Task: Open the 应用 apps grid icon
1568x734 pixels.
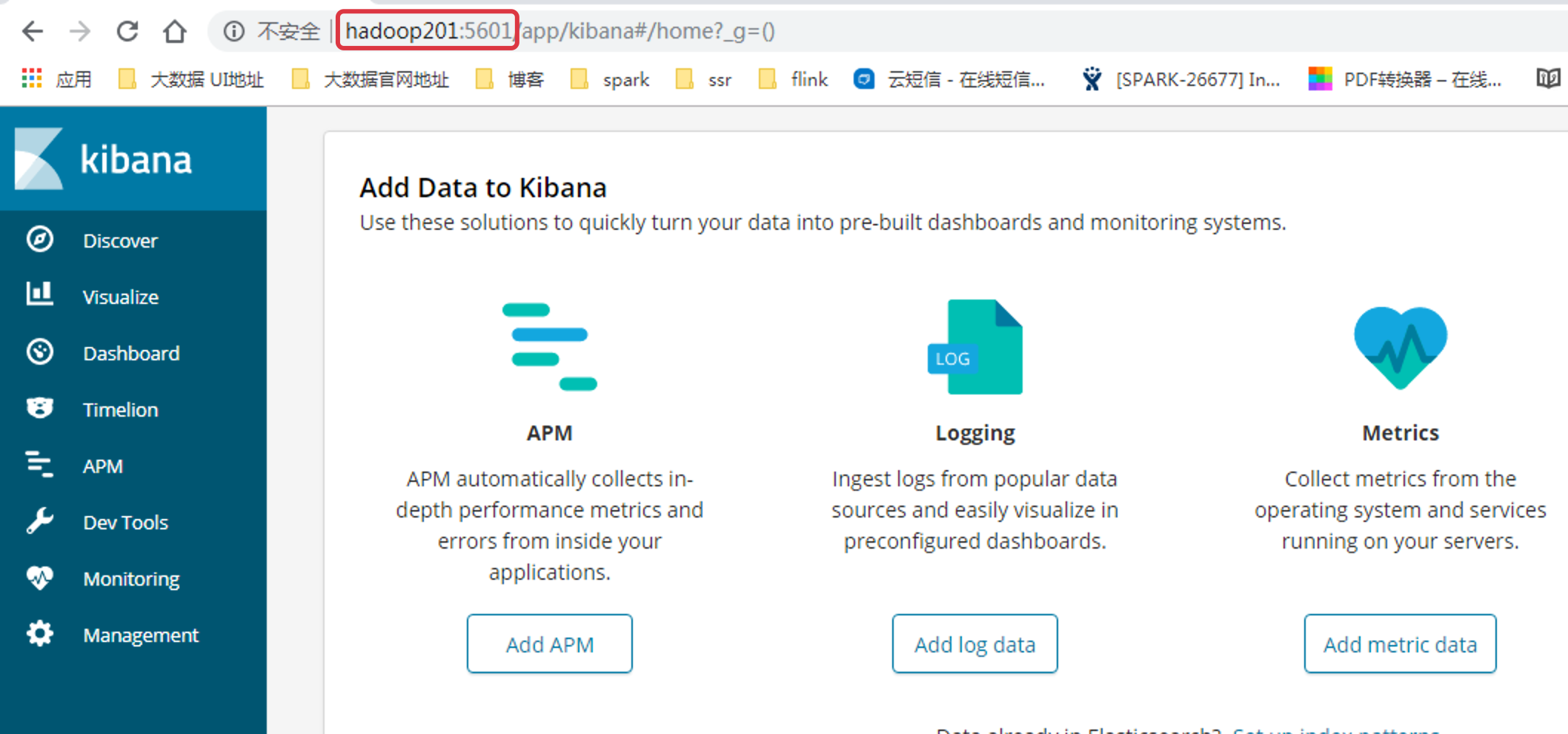Action: pos(32,79)
